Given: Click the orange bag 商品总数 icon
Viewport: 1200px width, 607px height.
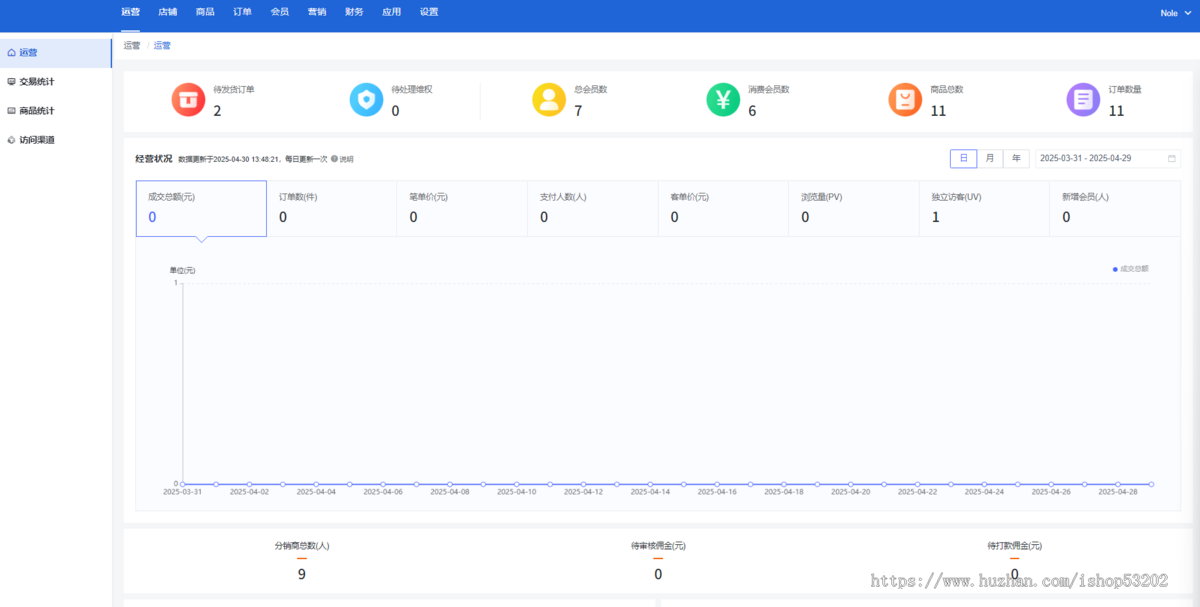Looking at the screenshot, I should 905,99.
